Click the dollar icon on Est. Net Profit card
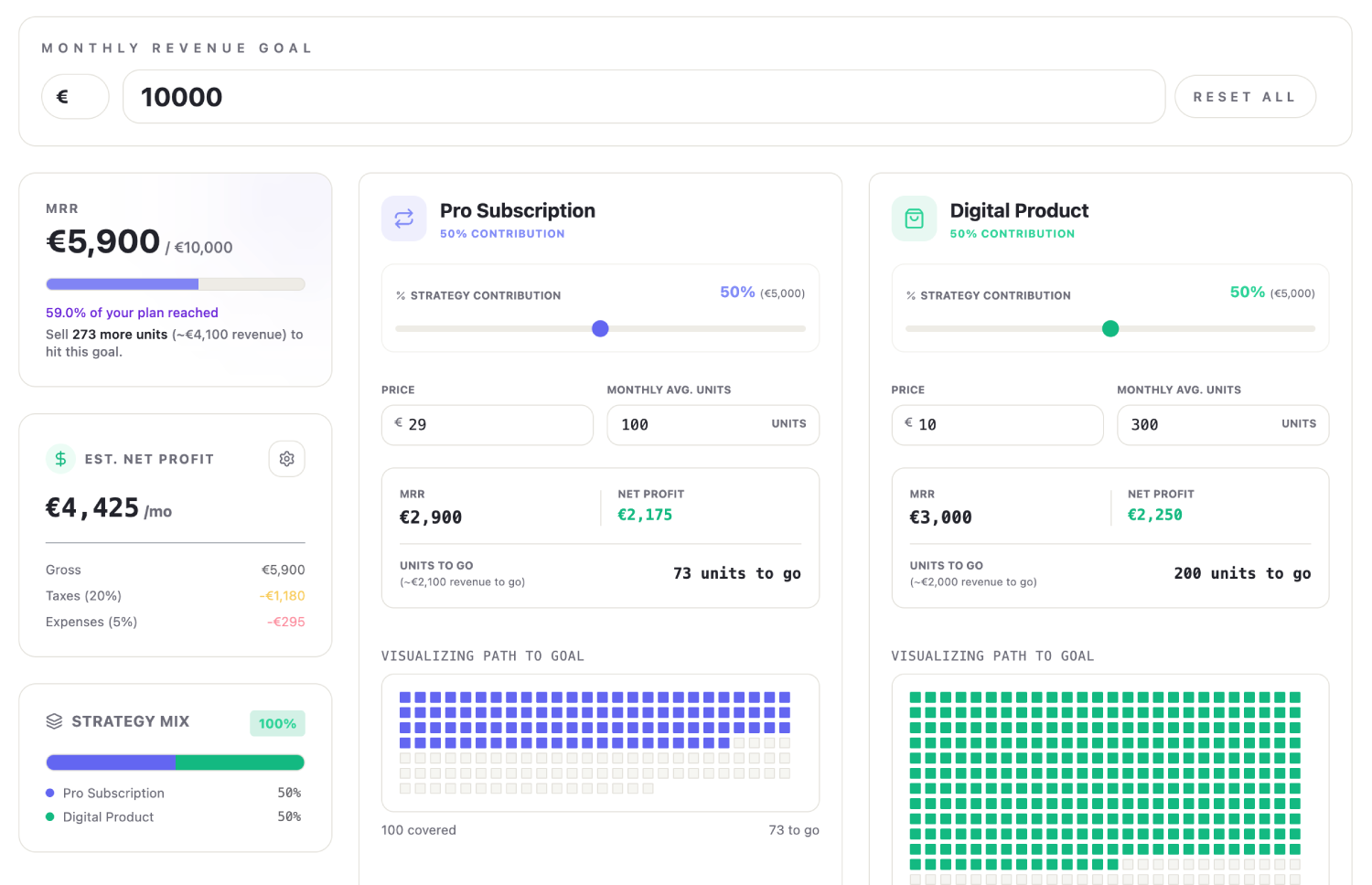Image resolution: width=1372 pixels, height=885 pixels. 60,458
